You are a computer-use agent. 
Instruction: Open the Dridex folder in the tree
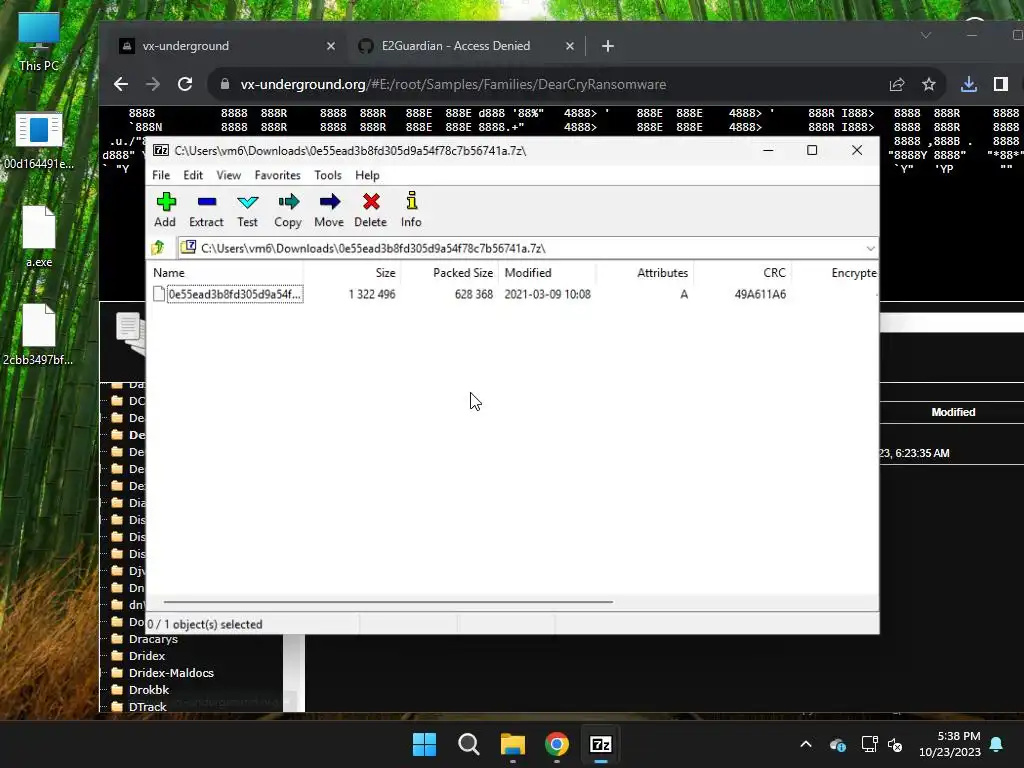pos(146,656)
